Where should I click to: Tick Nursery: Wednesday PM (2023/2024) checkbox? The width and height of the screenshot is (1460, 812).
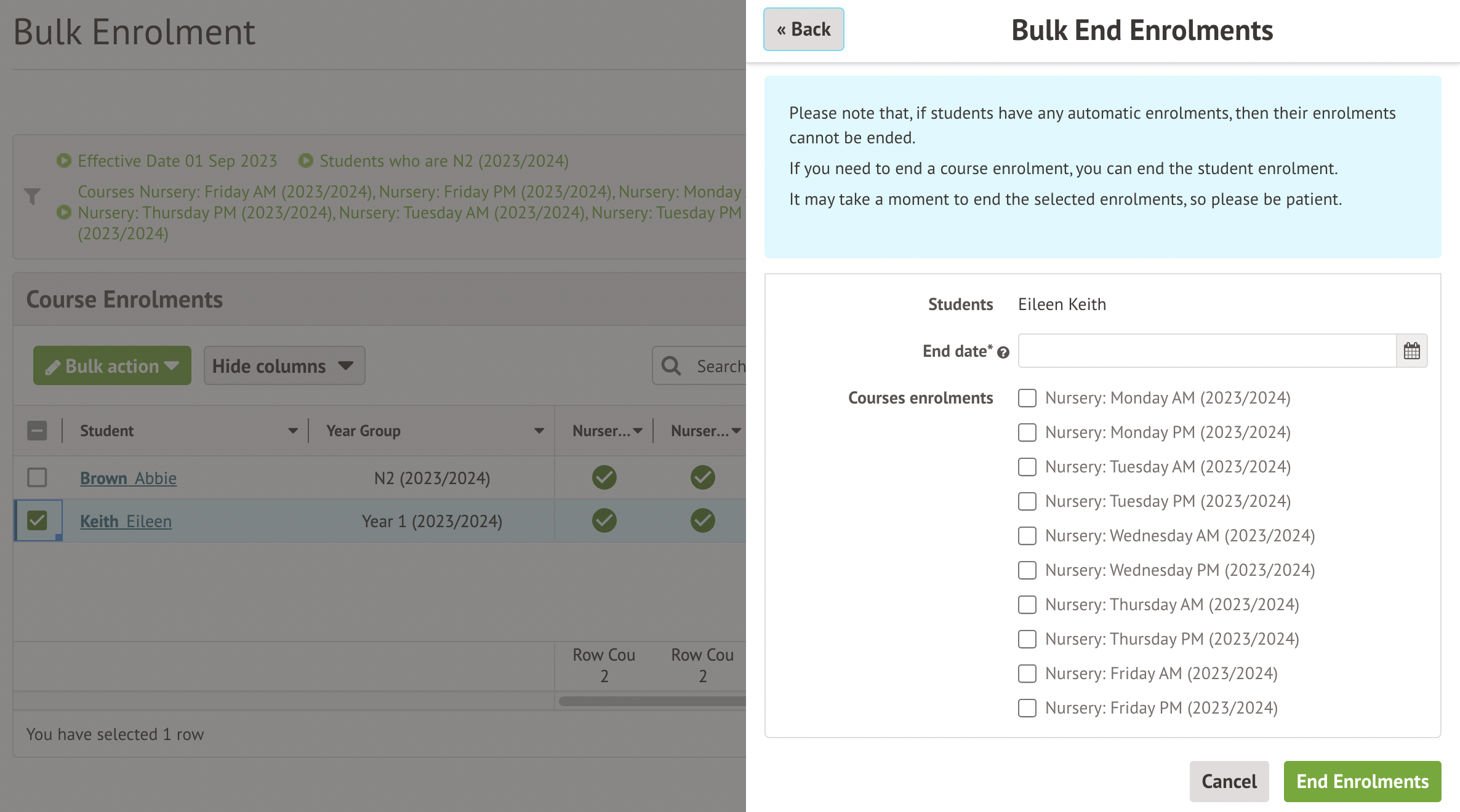(1027, 570)
